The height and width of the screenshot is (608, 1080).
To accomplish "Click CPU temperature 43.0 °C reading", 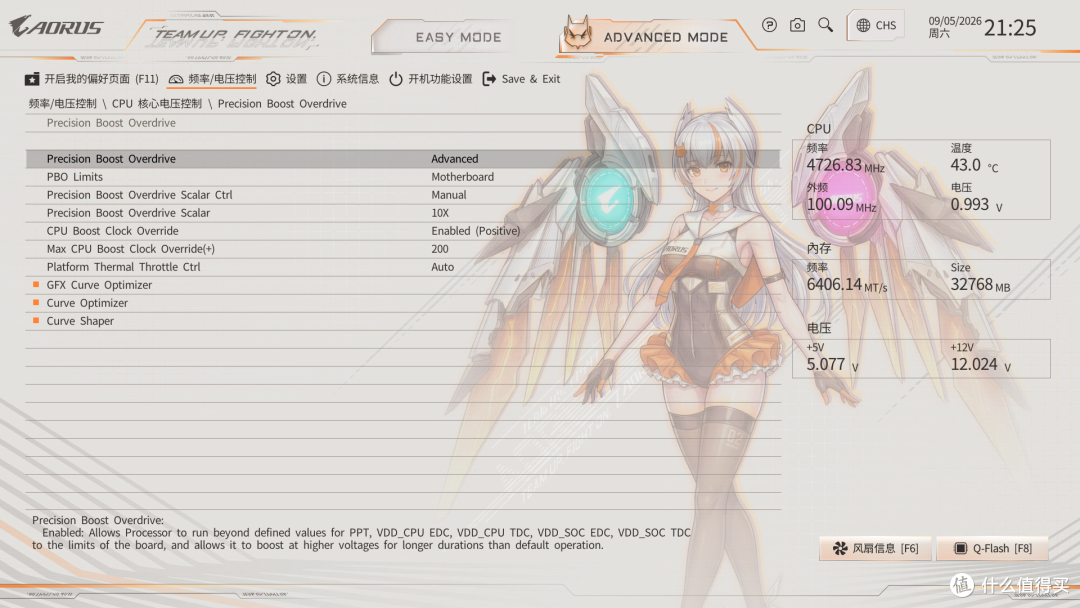I will (x=974, y=165).
